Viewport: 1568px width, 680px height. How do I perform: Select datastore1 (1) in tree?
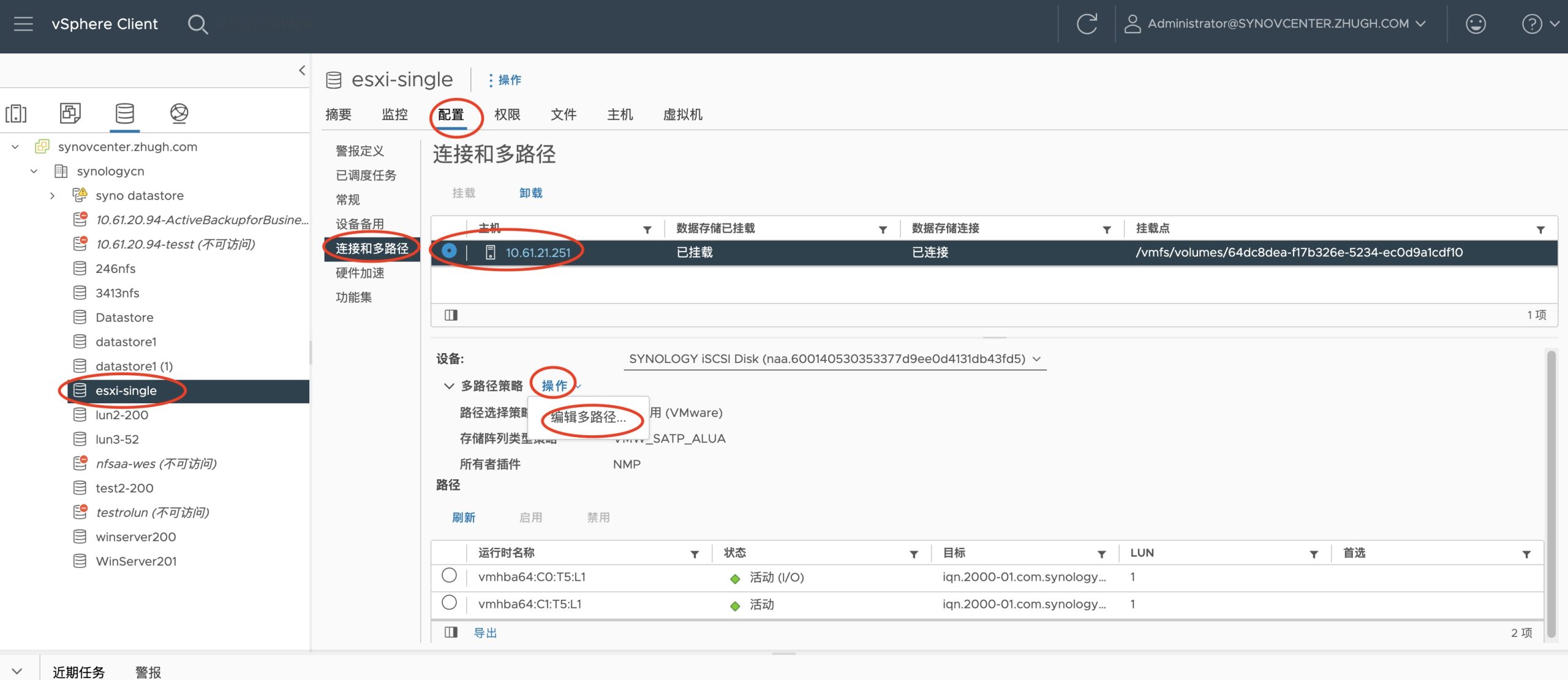(x=134, y=366)
